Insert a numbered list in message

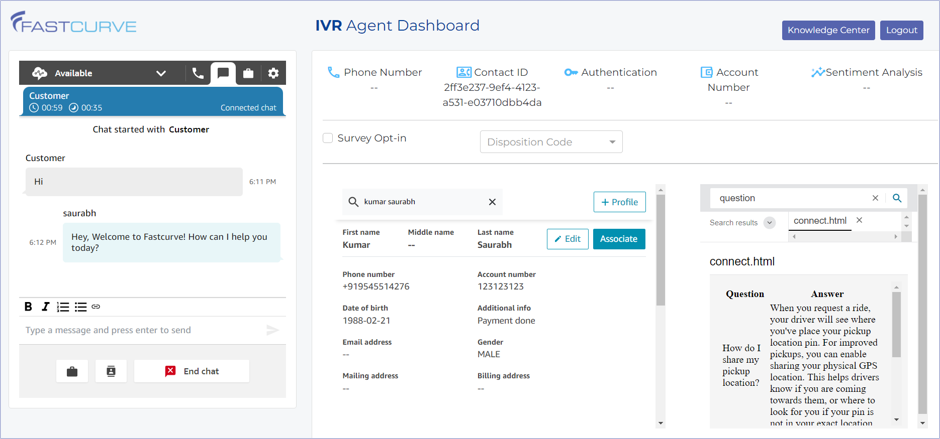click(63, 307)
